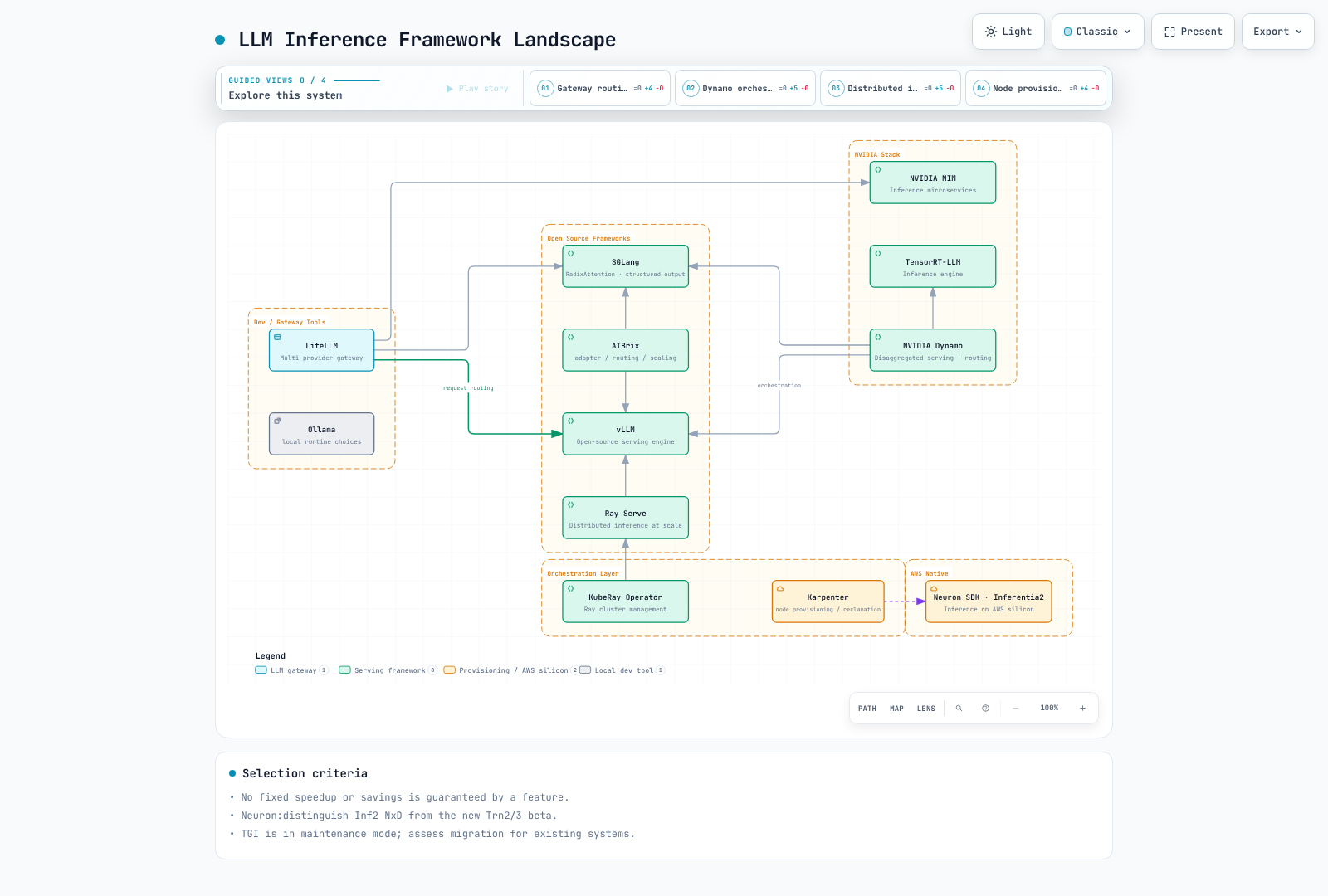Zoom out with the minus button
This screenshot has width=1328, height=896.
[x=1015, y=709]
